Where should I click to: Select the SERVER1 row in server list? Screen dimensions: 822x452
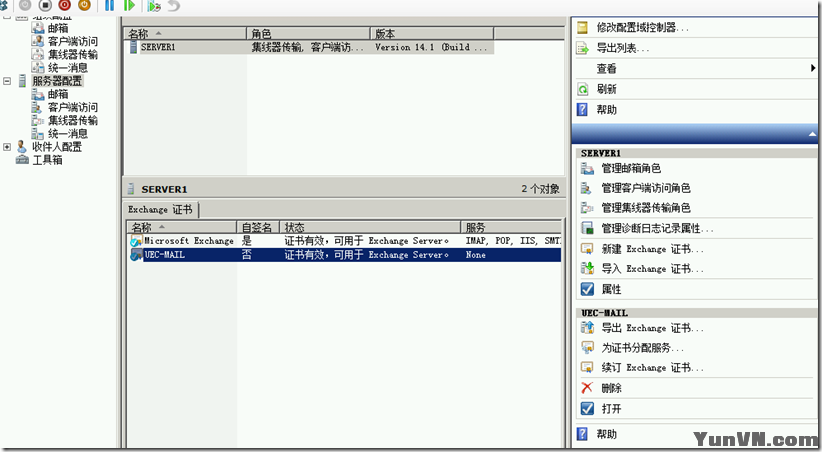(309, 47)
